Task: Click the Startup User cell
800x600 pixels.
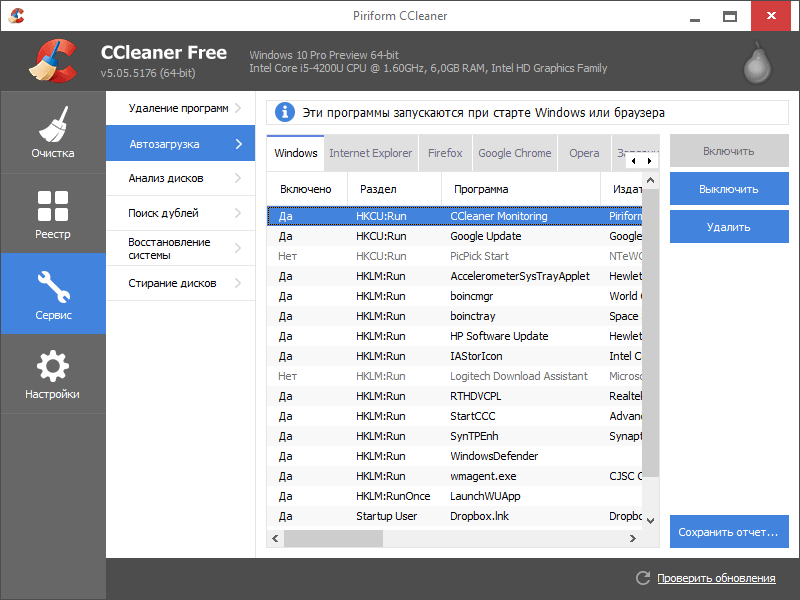Action: pos(387,516)
